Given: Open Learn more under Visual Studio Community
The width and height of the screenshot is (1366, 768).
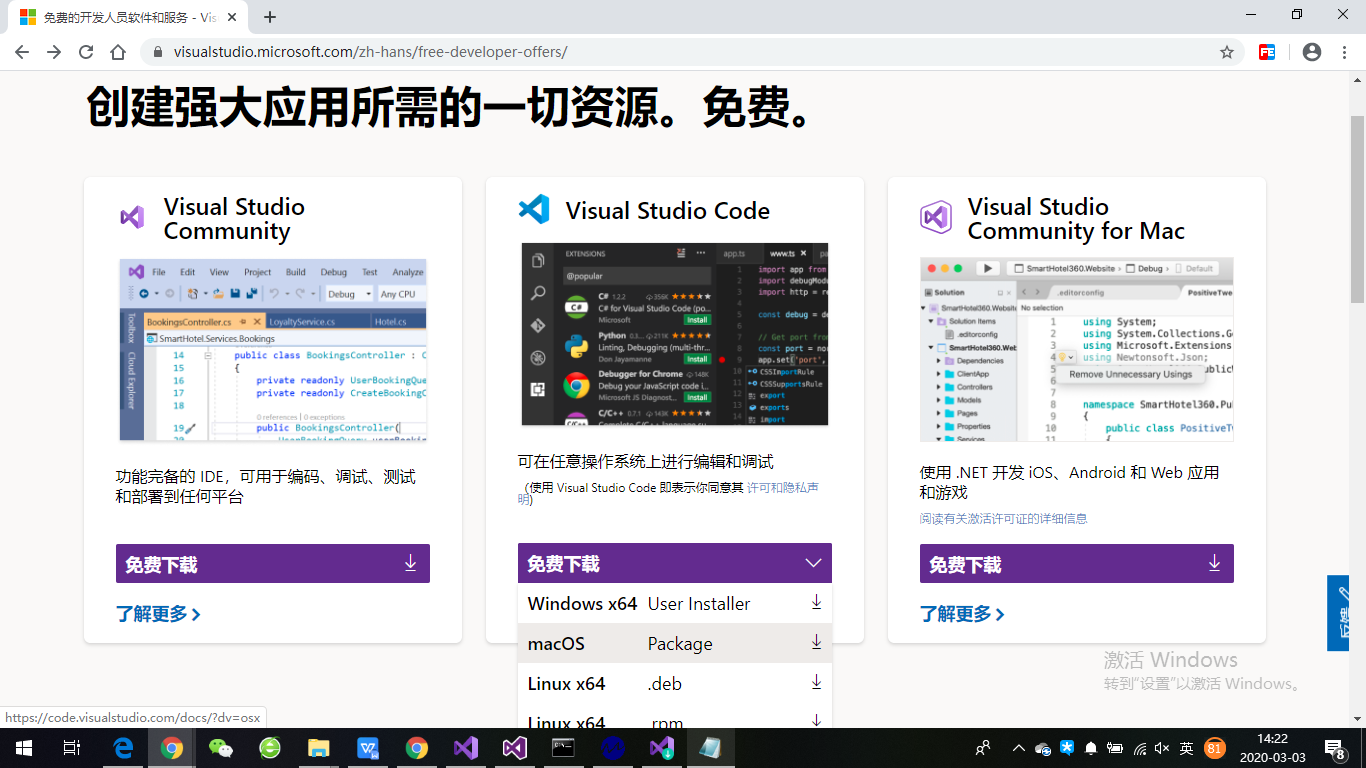Looking at the screenshot, I should pos(158,614).
